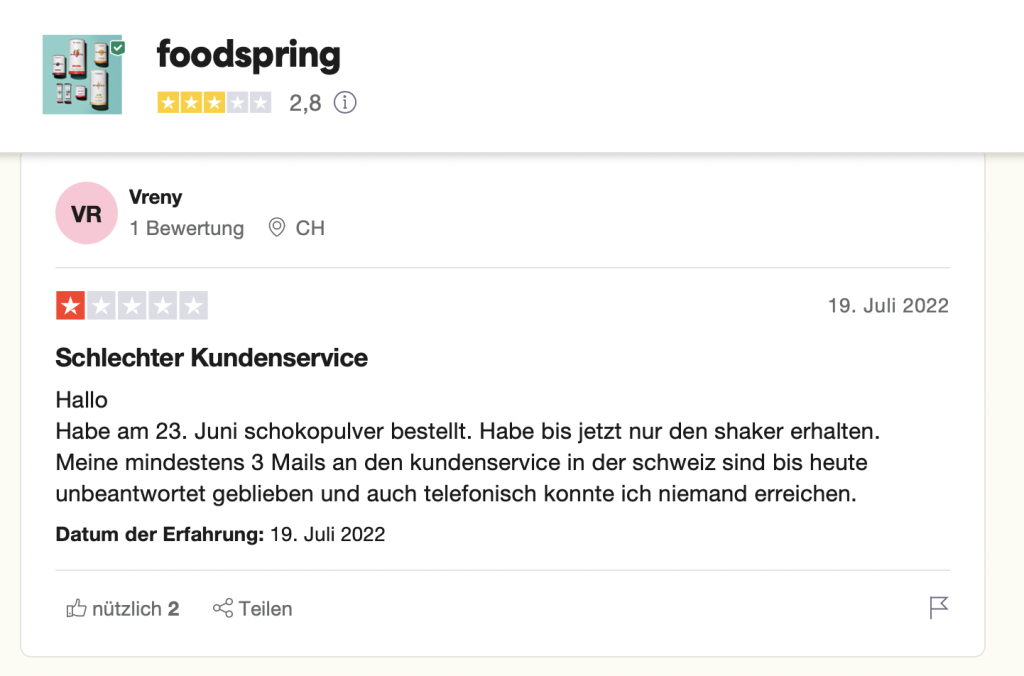Click the VR reviewer avatar
Screen dimensions: 1024x676
click(86, 213)
